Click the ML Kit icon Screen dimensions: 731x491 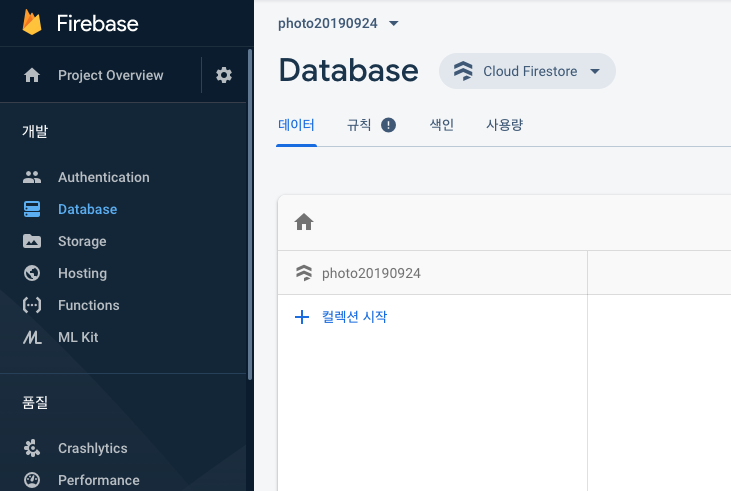(32, 337)
